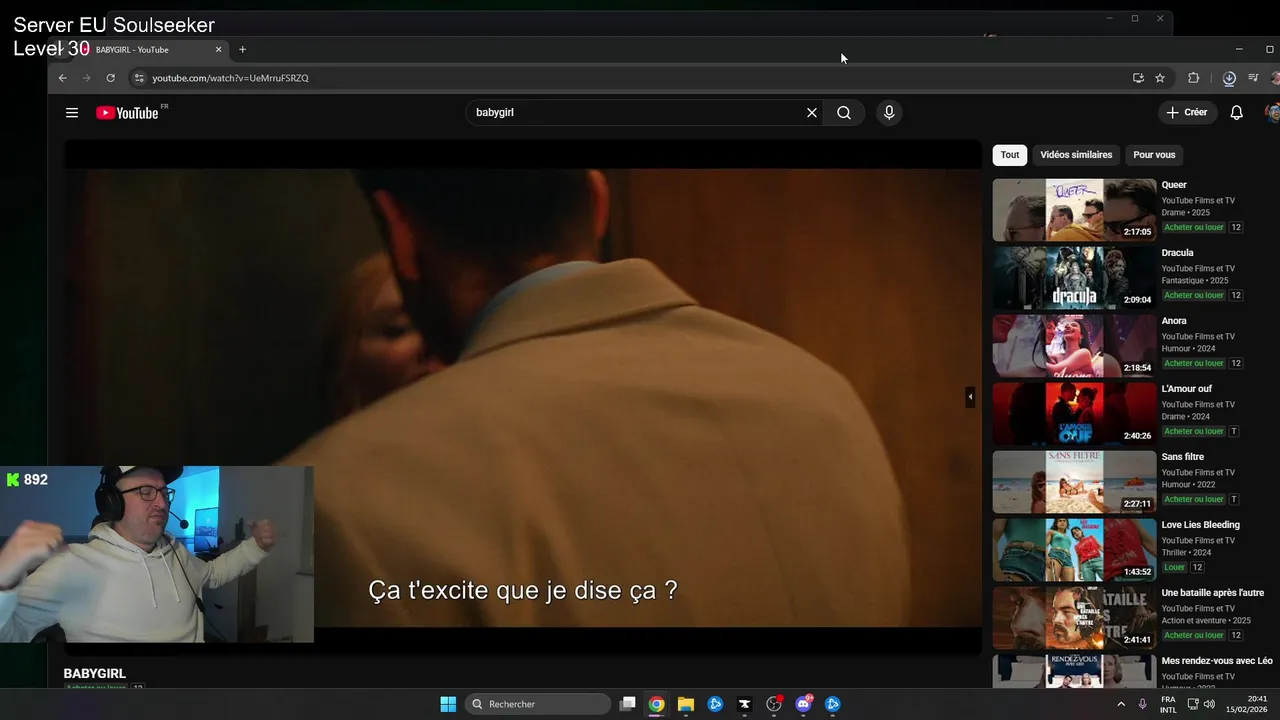The image size is (1280, 720).
Task: Switch to BABYGIRL - YouTube tab
Action: point(140,50)
